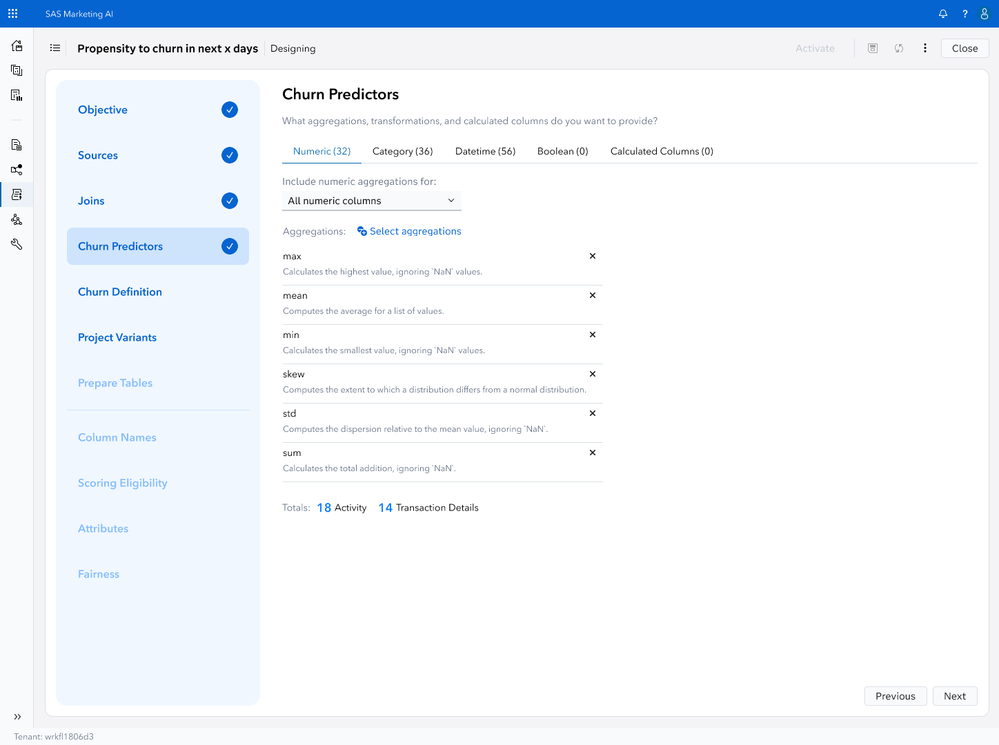This screenshot has width=999, height=745.
Task: Open the user profile icon
Action: 984,14
